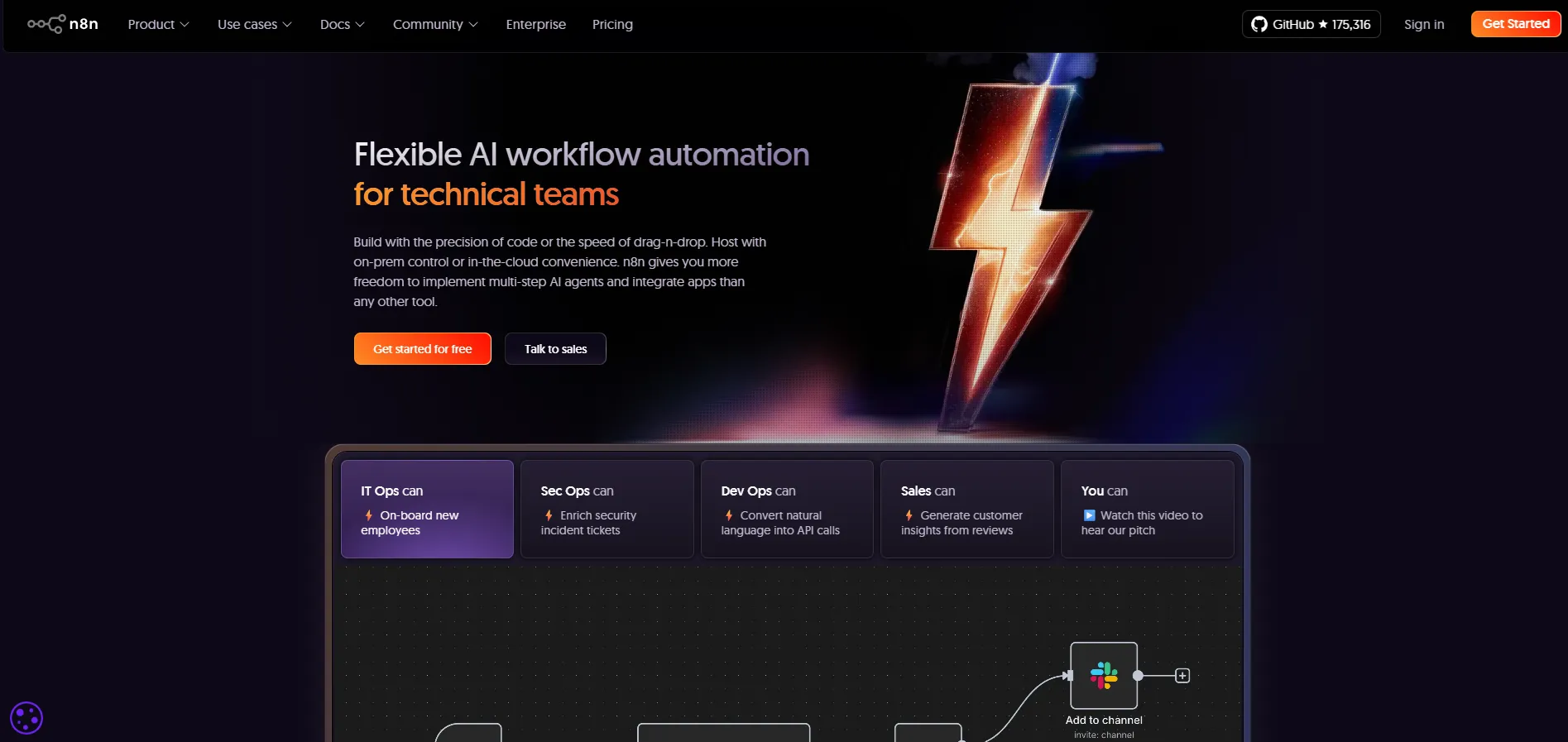1568x742 pixels.
Task: Select the Sales can tab
Action: (x=966, y=509)
